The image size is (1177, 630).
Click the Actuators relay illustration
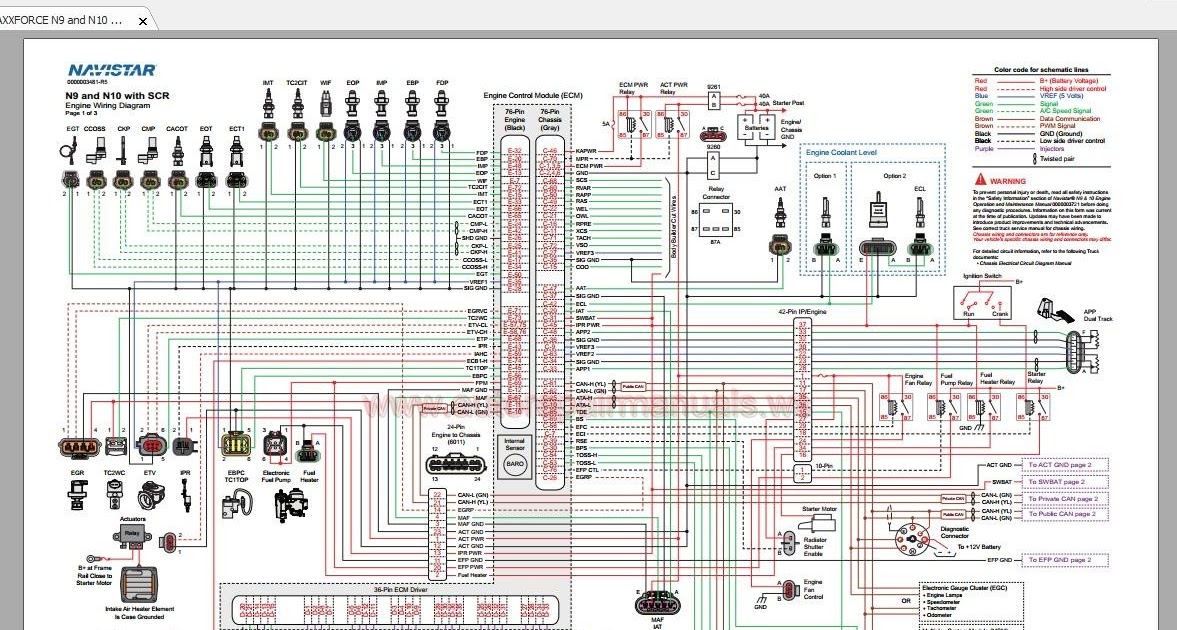coord(132,538)
